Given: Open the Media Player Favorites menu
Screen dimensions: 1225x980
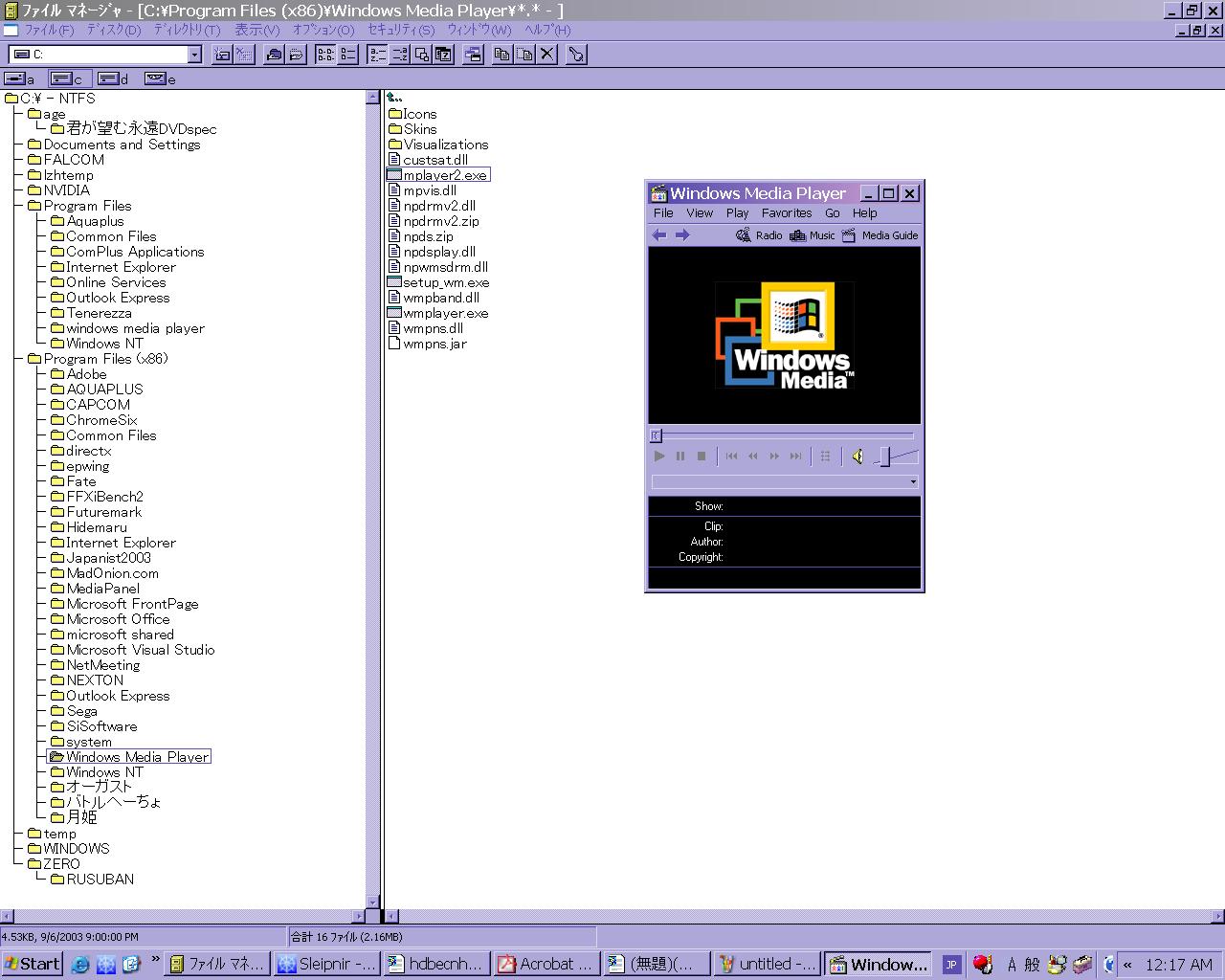Looking at the screenshot, I should [x=787, y=213].
